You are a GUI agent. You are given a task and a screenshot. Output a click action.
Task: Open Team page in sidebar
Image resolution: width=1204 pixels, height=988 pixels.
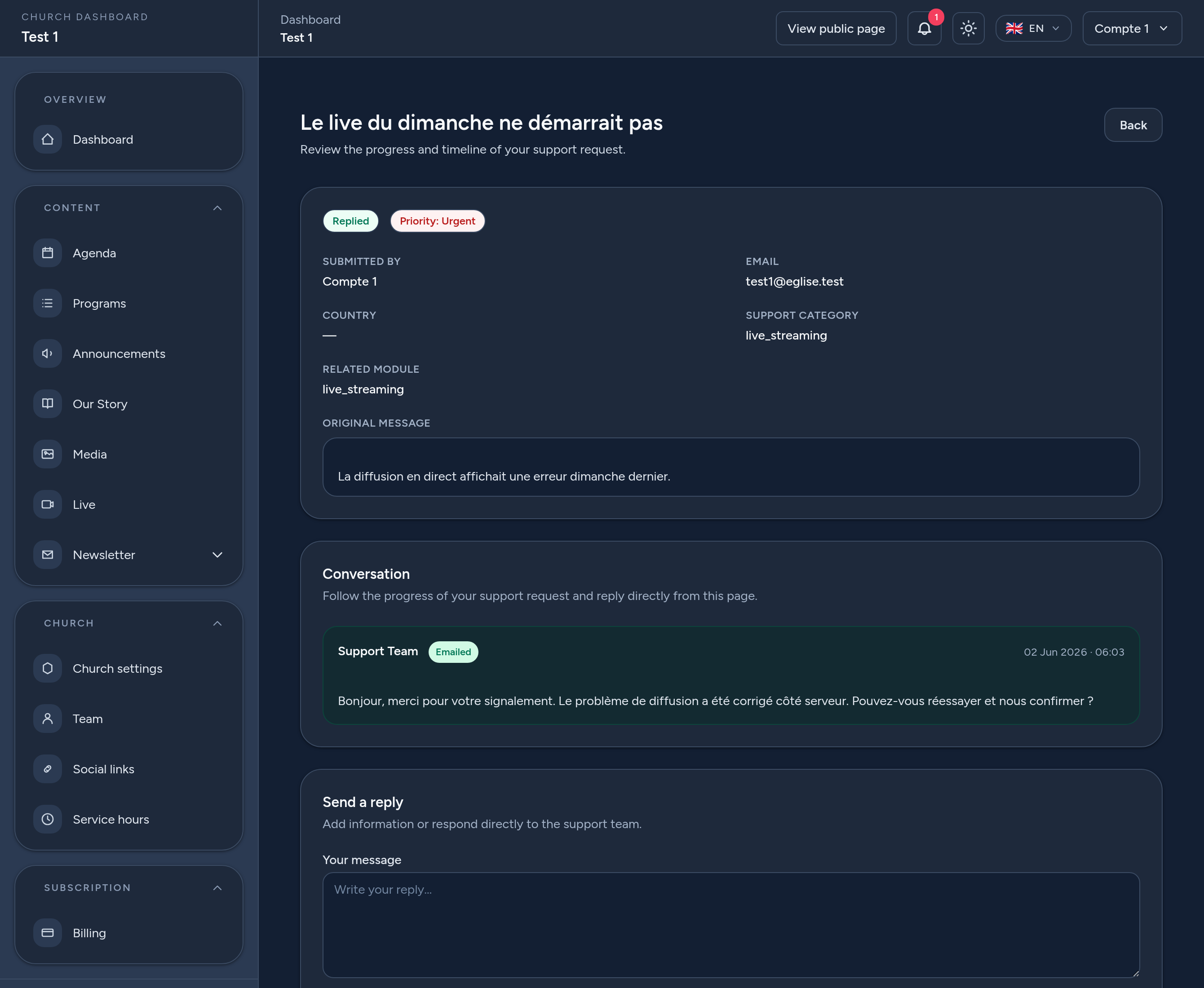128,719
